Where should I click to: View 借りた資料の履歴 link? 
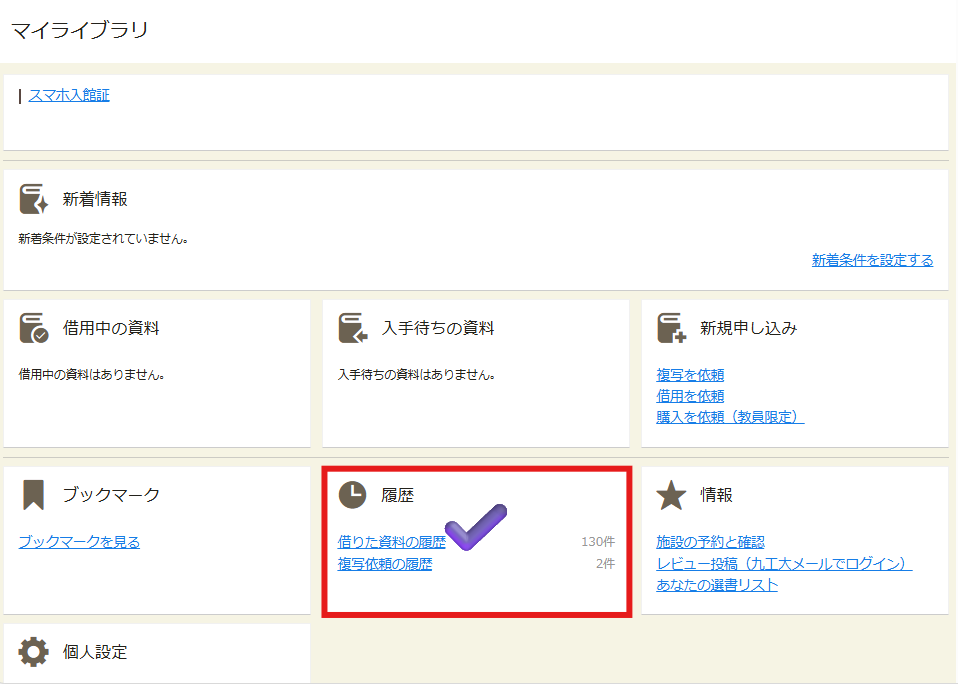(390, 542)
